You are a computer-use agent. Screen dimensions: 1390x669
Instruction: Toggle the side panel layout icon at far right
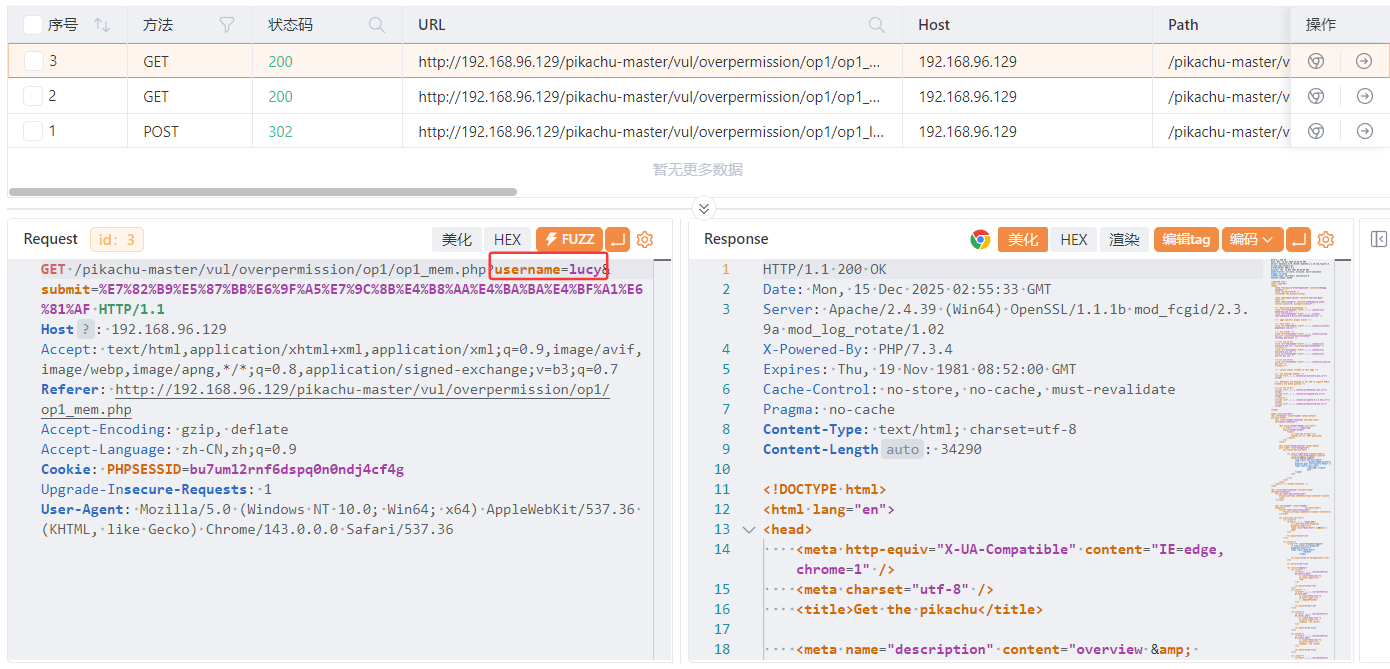pos(1378,239)
